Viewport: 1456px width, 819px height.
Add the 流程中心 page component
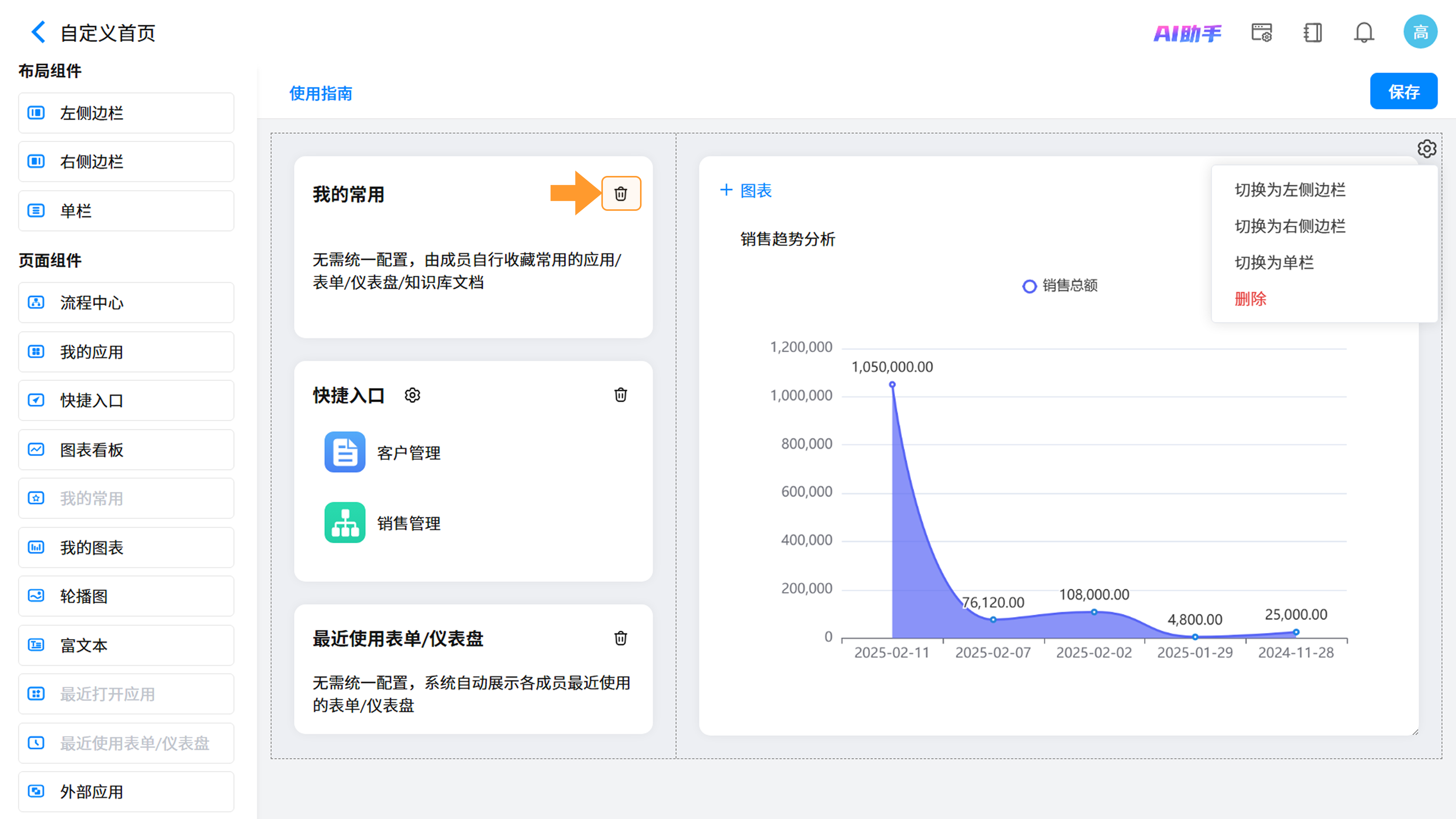click(126, 303)
